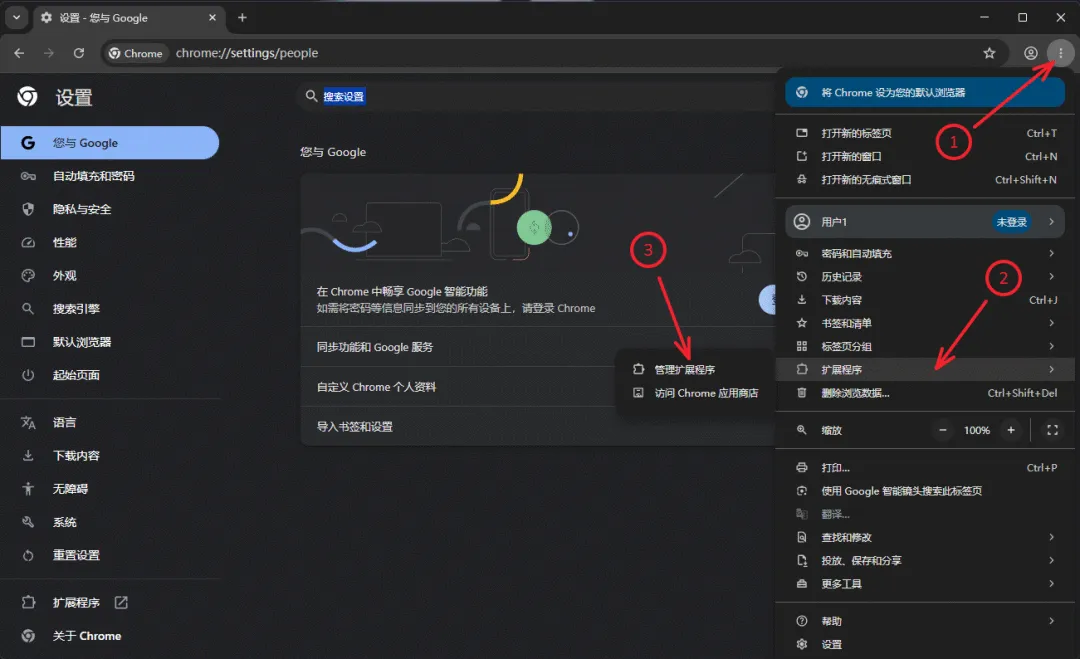
Task: Increase zoom with the plus button
Action: [1010, 430]
